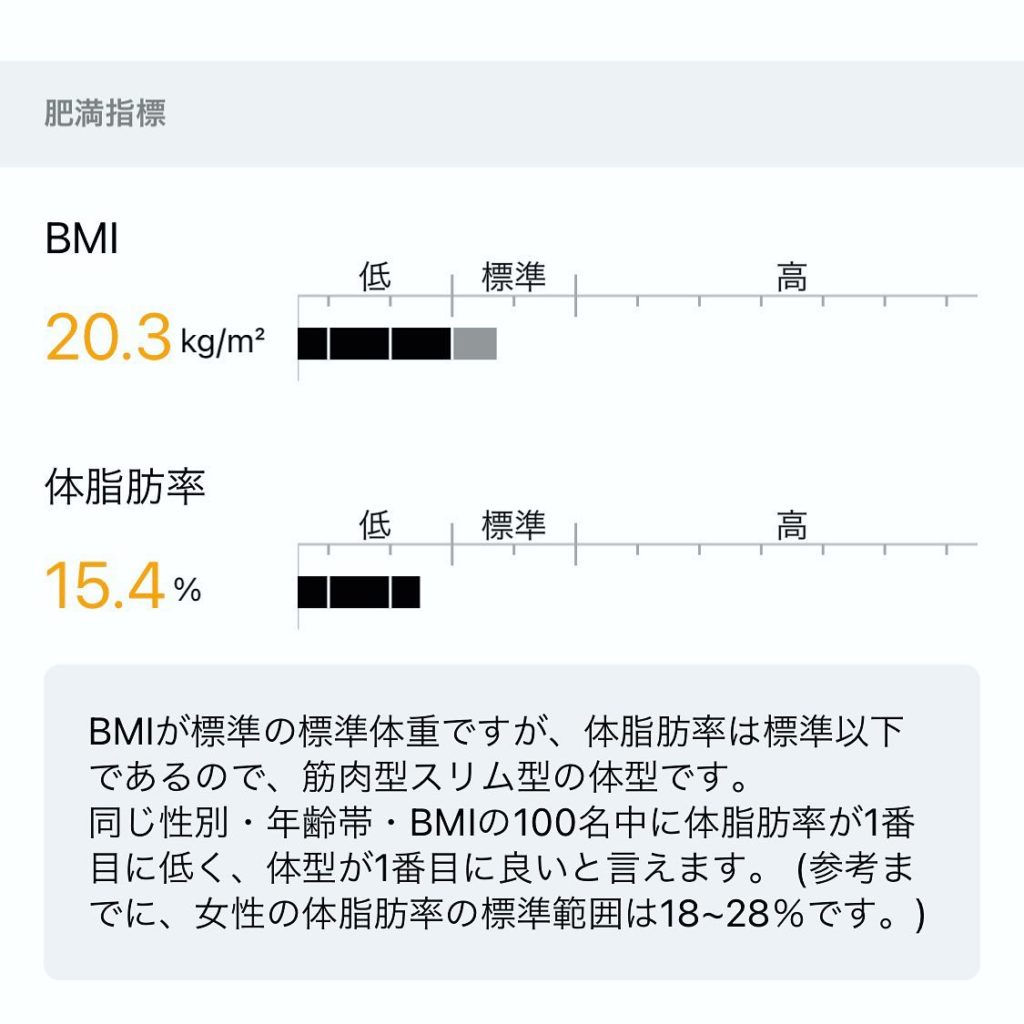Select the 体脂肪率 label

point(125,487)
